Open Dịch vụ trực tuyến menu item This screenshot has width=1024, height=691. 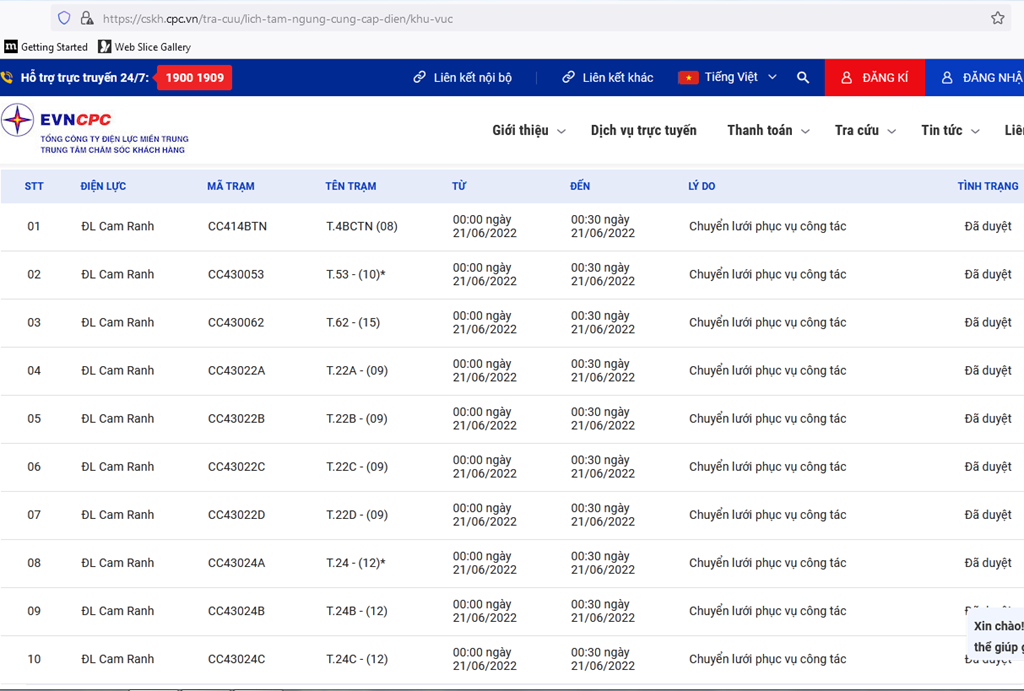click(643, 130)
